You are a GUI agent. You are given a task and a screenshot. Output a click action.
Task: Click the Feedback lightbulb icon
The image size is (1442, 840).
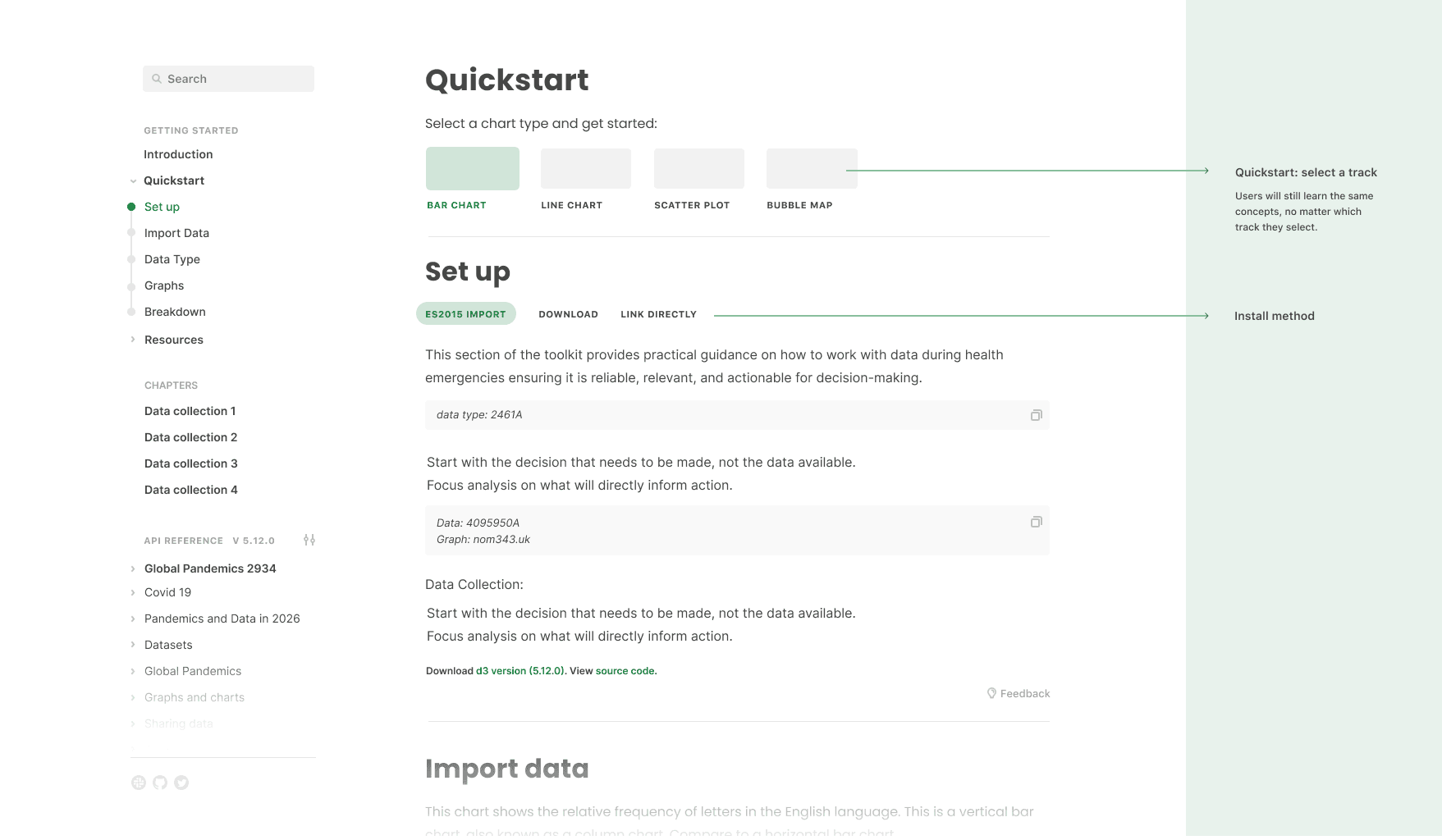(x=991, y=693)
